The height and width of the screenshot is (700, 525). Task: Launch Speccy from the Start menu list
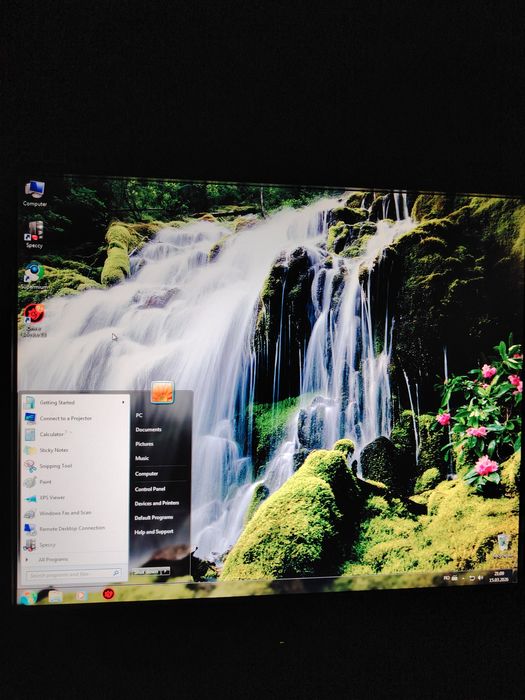coord(75,545)
